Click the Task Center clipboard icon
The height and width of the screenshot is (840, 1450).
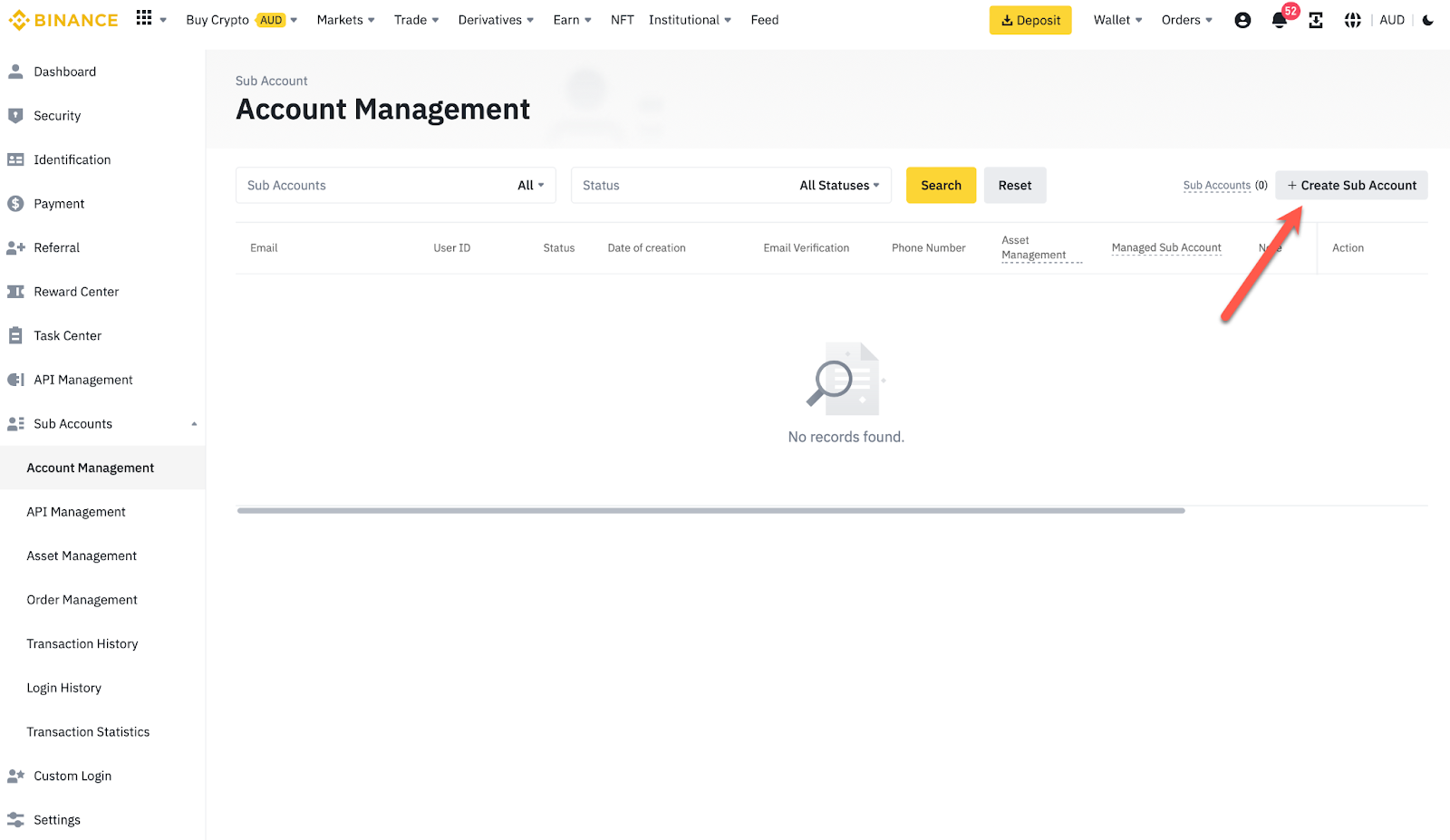[15, 335]
